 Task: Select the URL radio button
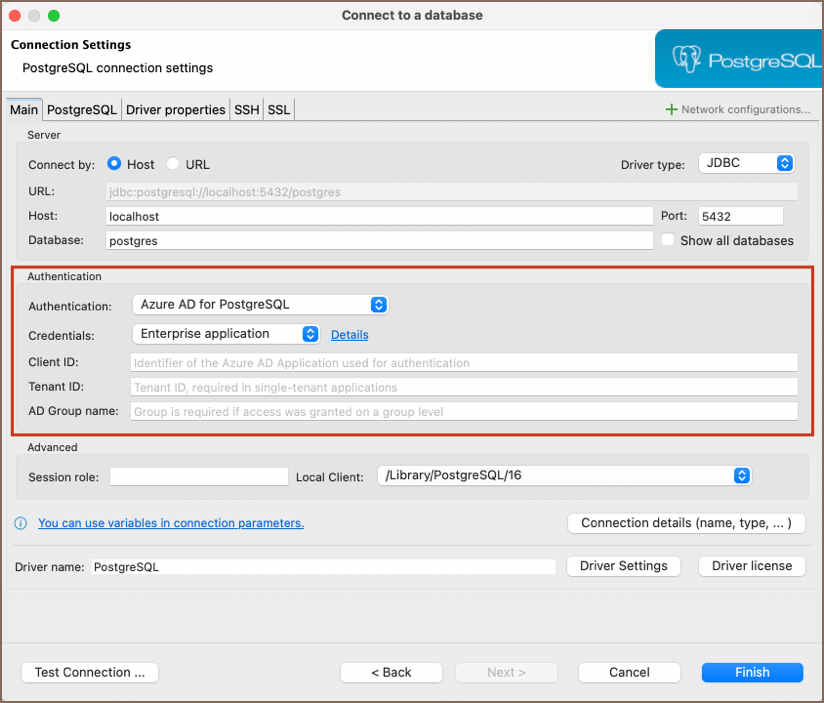pyautogui.click(x=173, y=164)
